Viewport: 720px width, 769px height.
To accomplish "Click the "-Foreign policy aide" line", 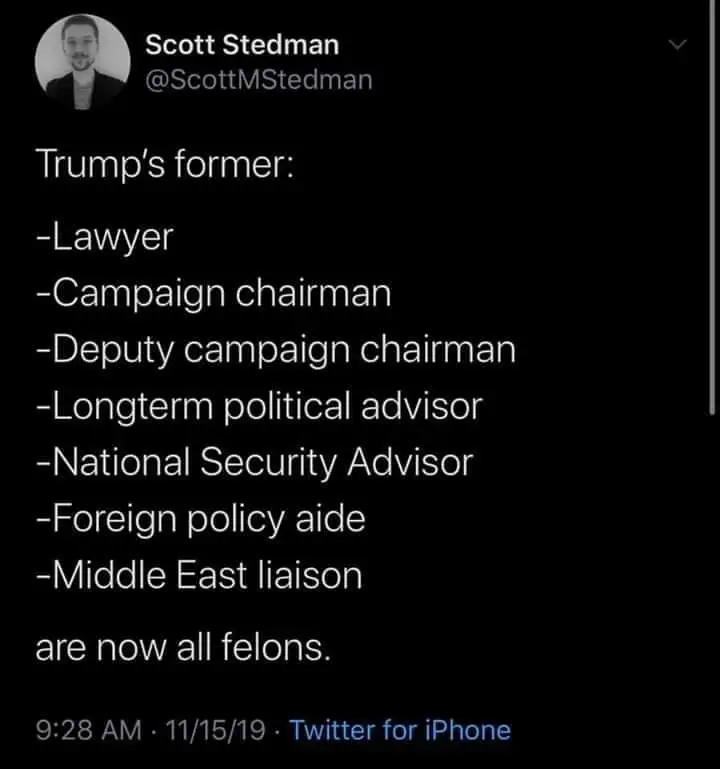I will 200,519.
